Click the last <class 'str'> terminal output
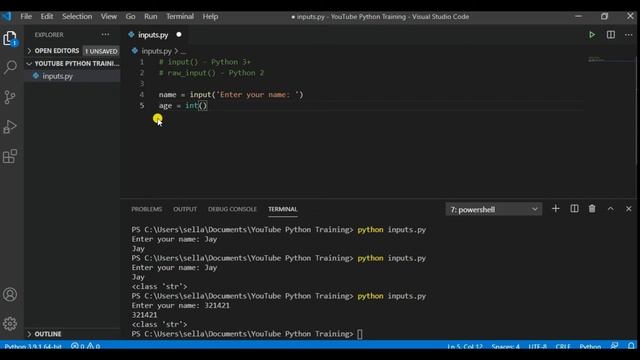This screenshot has height=360, width=640. click(x=160, y=324)
